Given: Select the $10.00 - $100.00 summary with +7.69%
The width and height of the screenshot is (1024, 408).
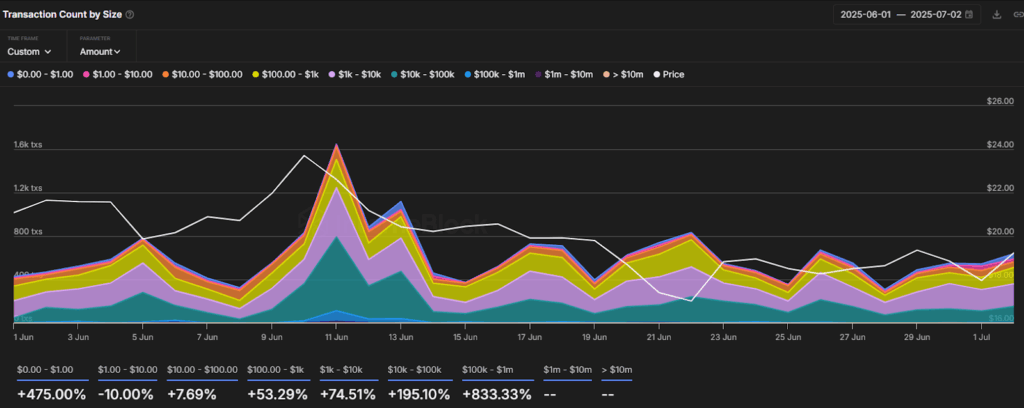Looking at the screenshot, I should (202, 383).
